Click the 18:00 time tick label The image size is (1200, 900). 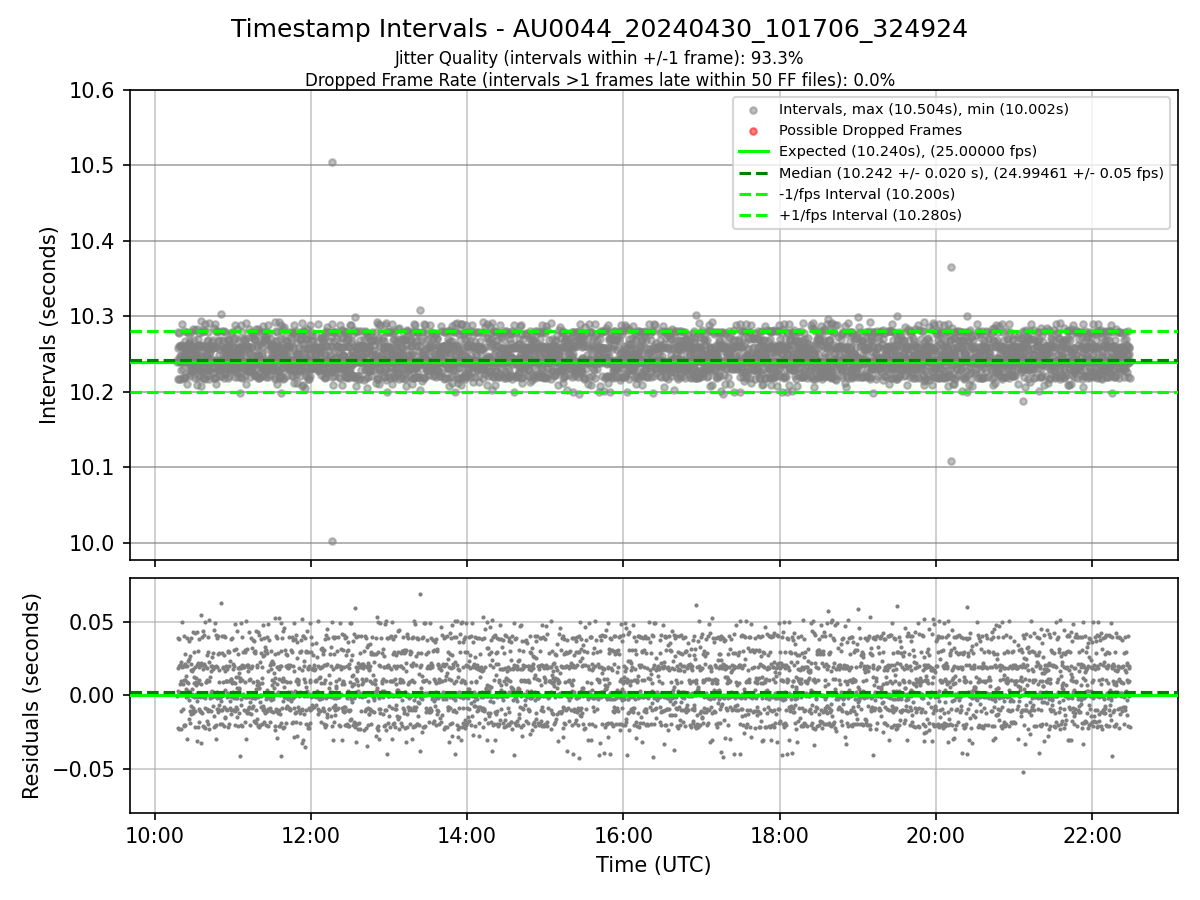pyautogui.click(x=779, y=835)
